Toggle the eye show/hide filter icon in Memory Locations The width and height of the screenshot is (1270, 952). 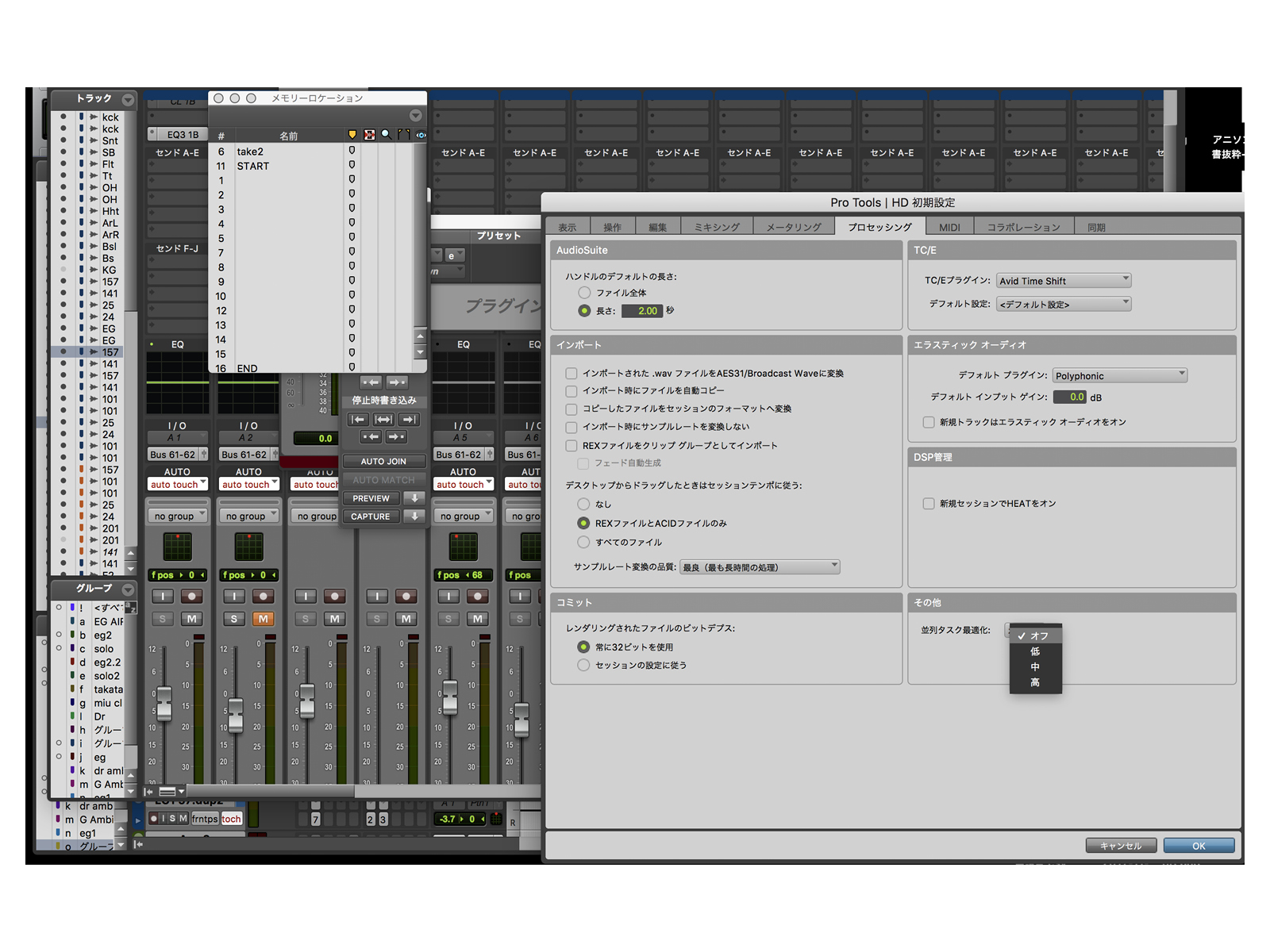pyautogui.click(x=421, y=135)
